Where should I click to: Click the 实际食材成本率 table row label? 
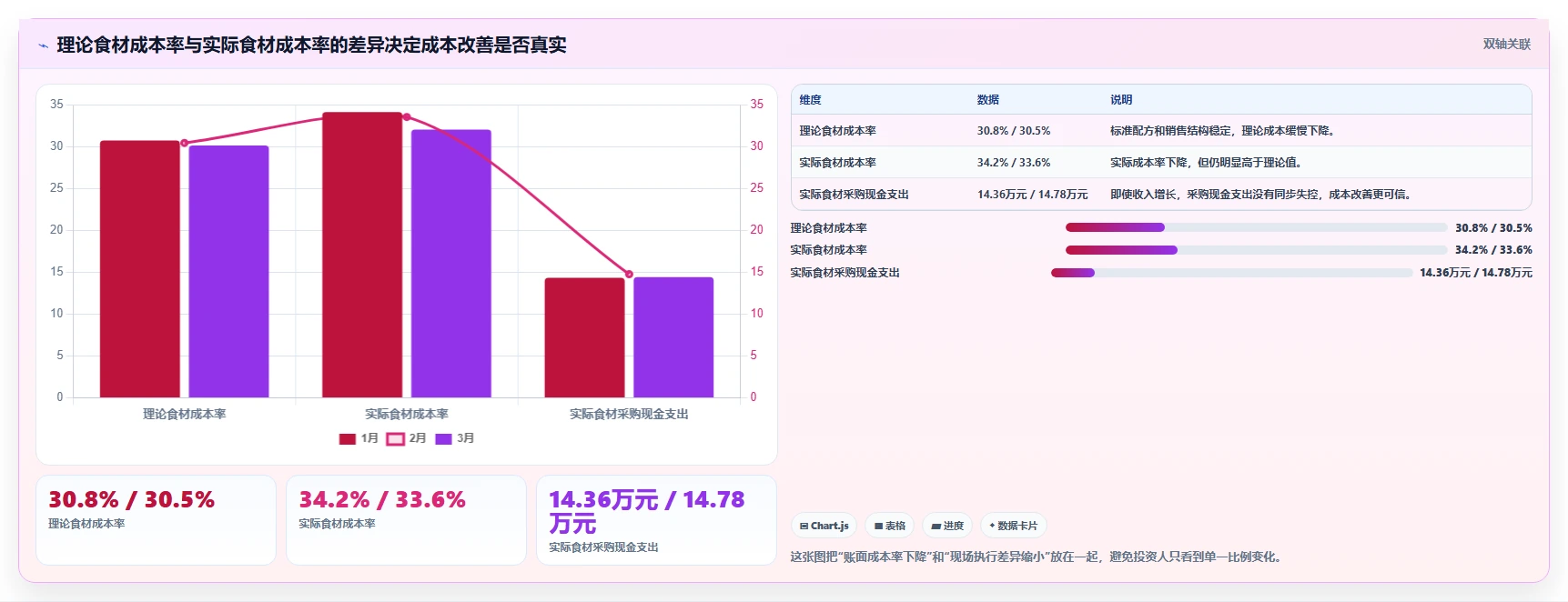pos(838,163)
